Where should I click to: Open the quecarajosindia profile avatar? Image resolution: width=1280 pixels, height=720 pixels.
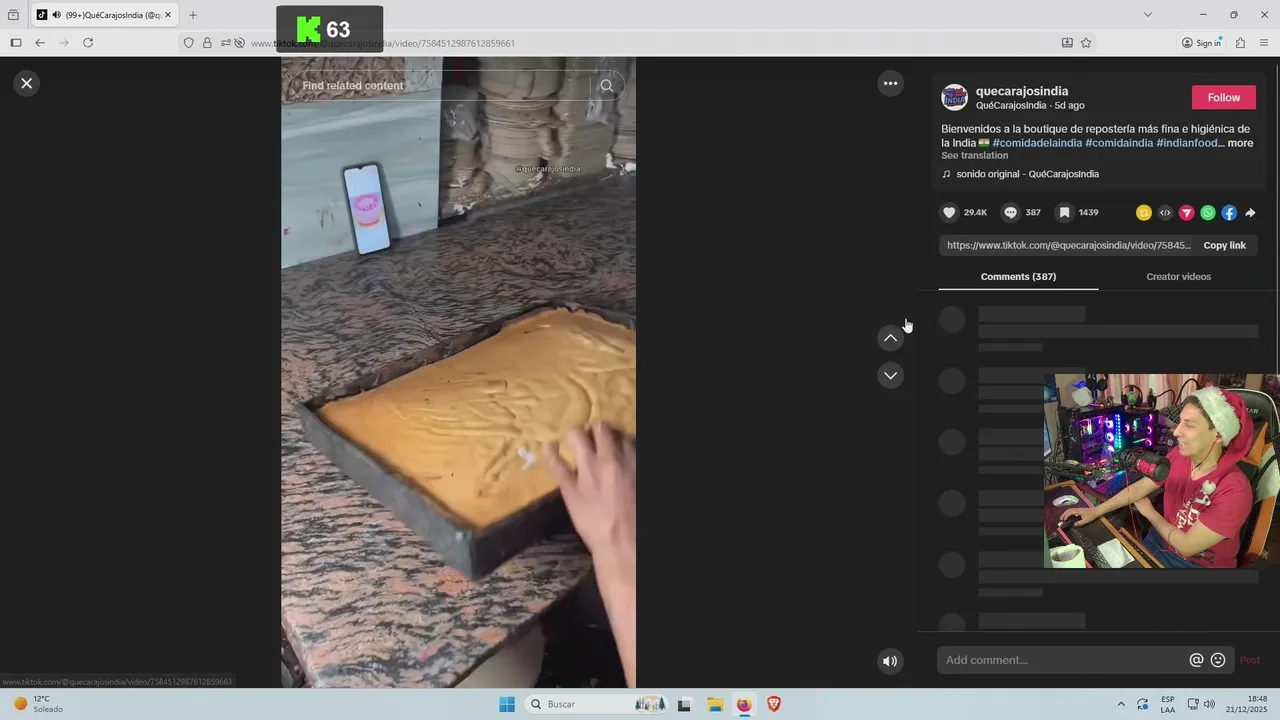click(x=954, y=98)
